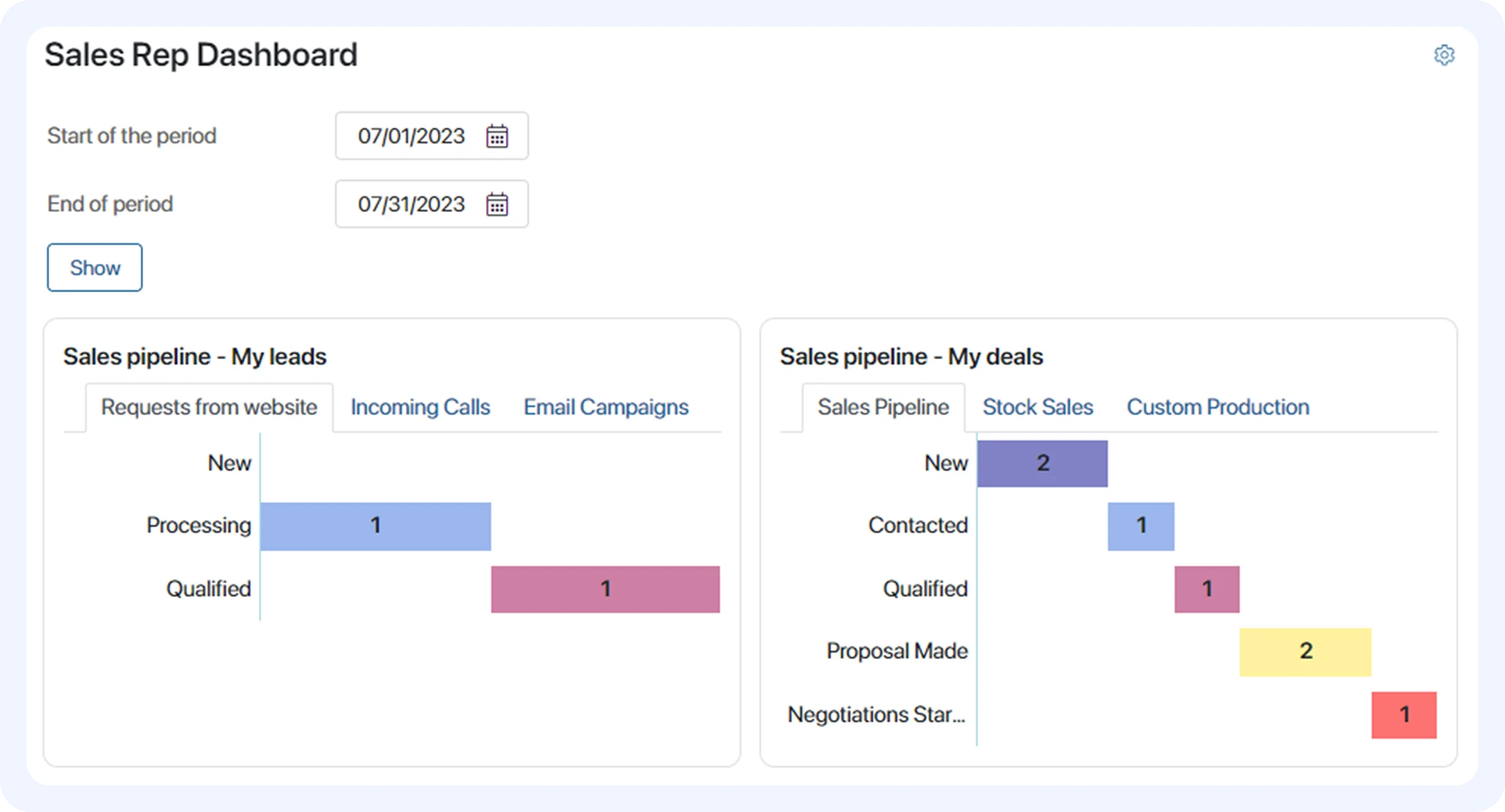Click the light blue Contacted deals bar
This screenshot has width=1505, height=812.
[x=1141, y=526]
